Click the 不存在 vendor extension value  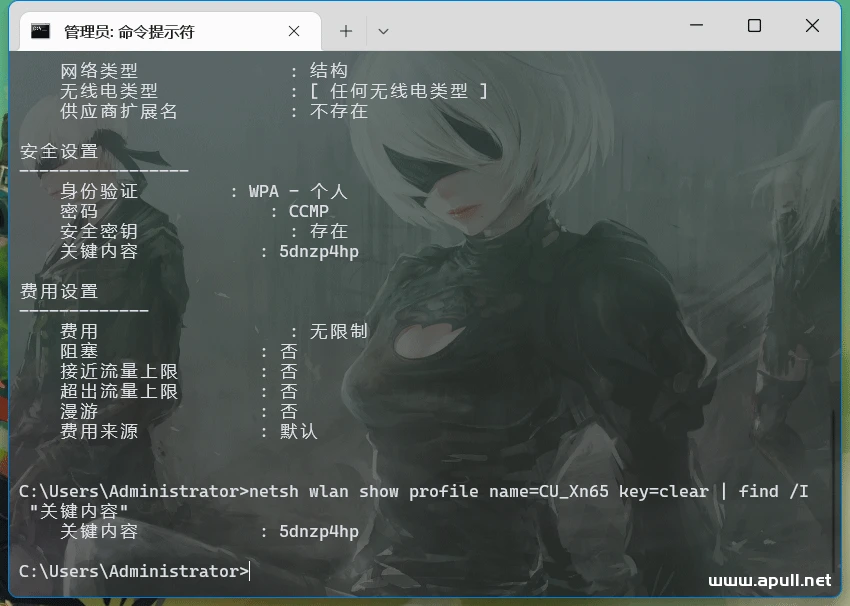click(339, 111)
